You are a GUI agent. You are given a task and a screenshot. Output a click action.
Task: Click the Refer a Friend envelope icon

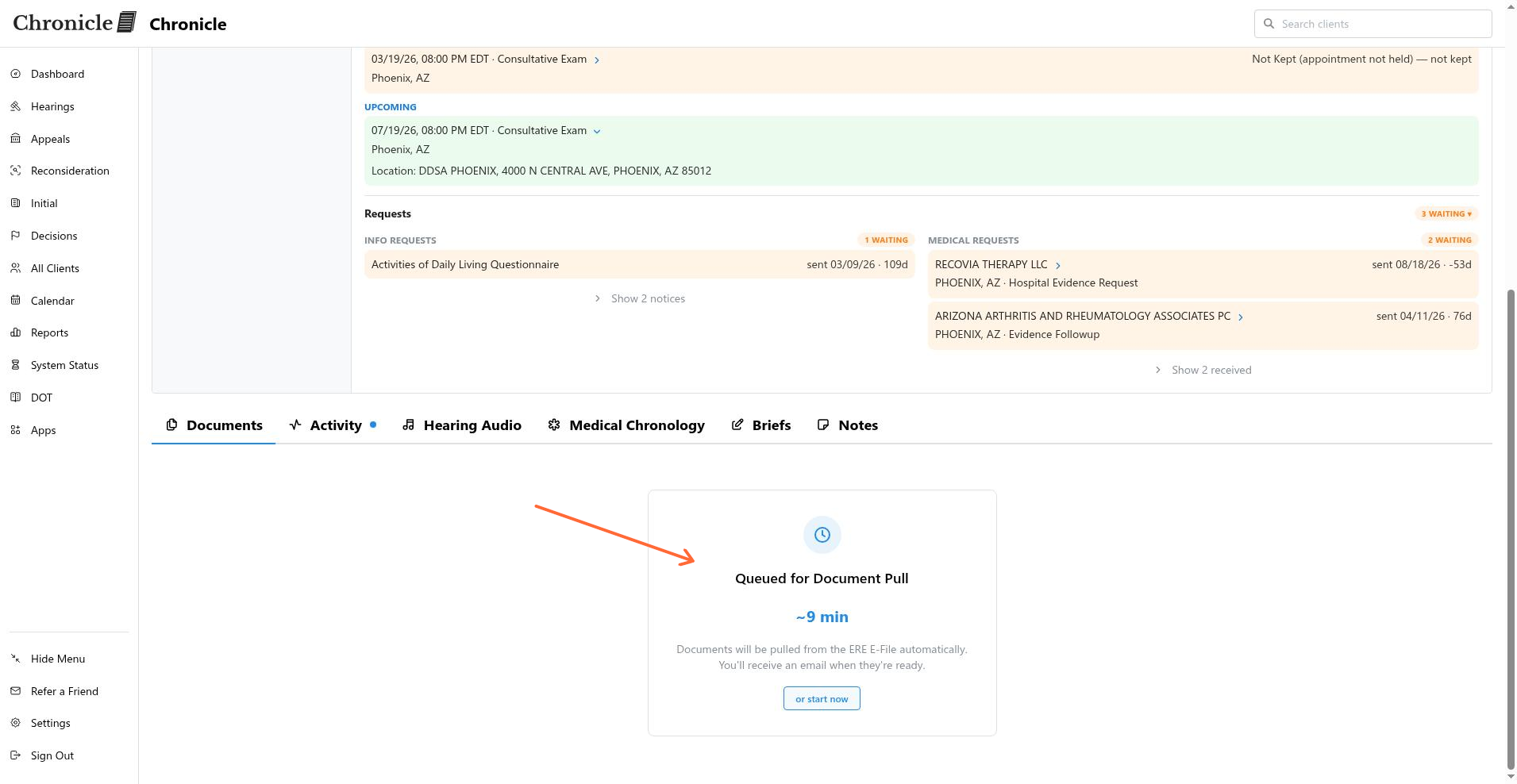pyautogui.click(x=15, y=691)
